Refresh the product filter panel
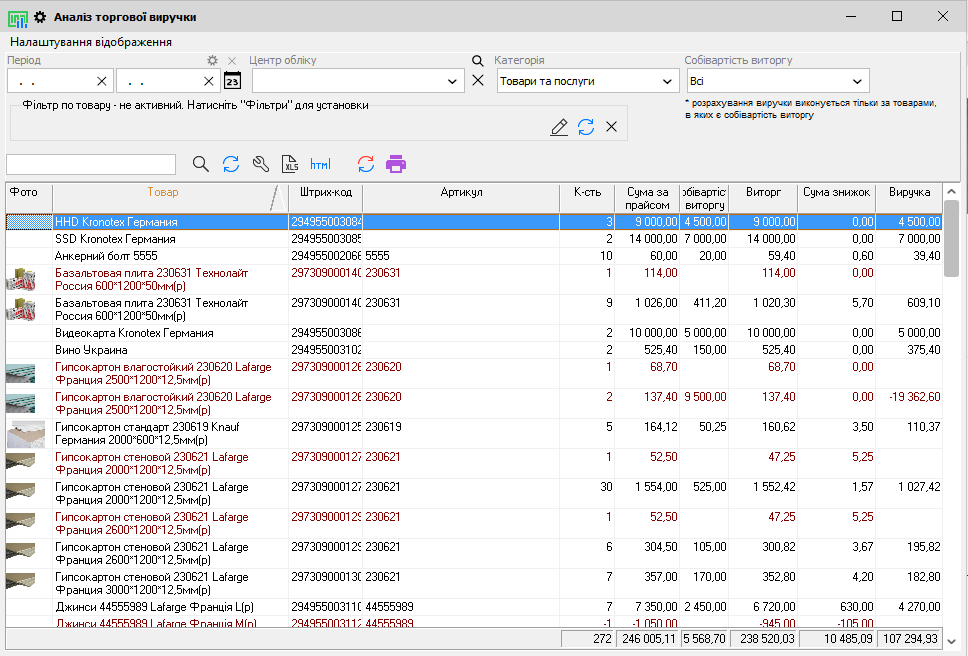The image size is (968, 656). tap(586, 127)
